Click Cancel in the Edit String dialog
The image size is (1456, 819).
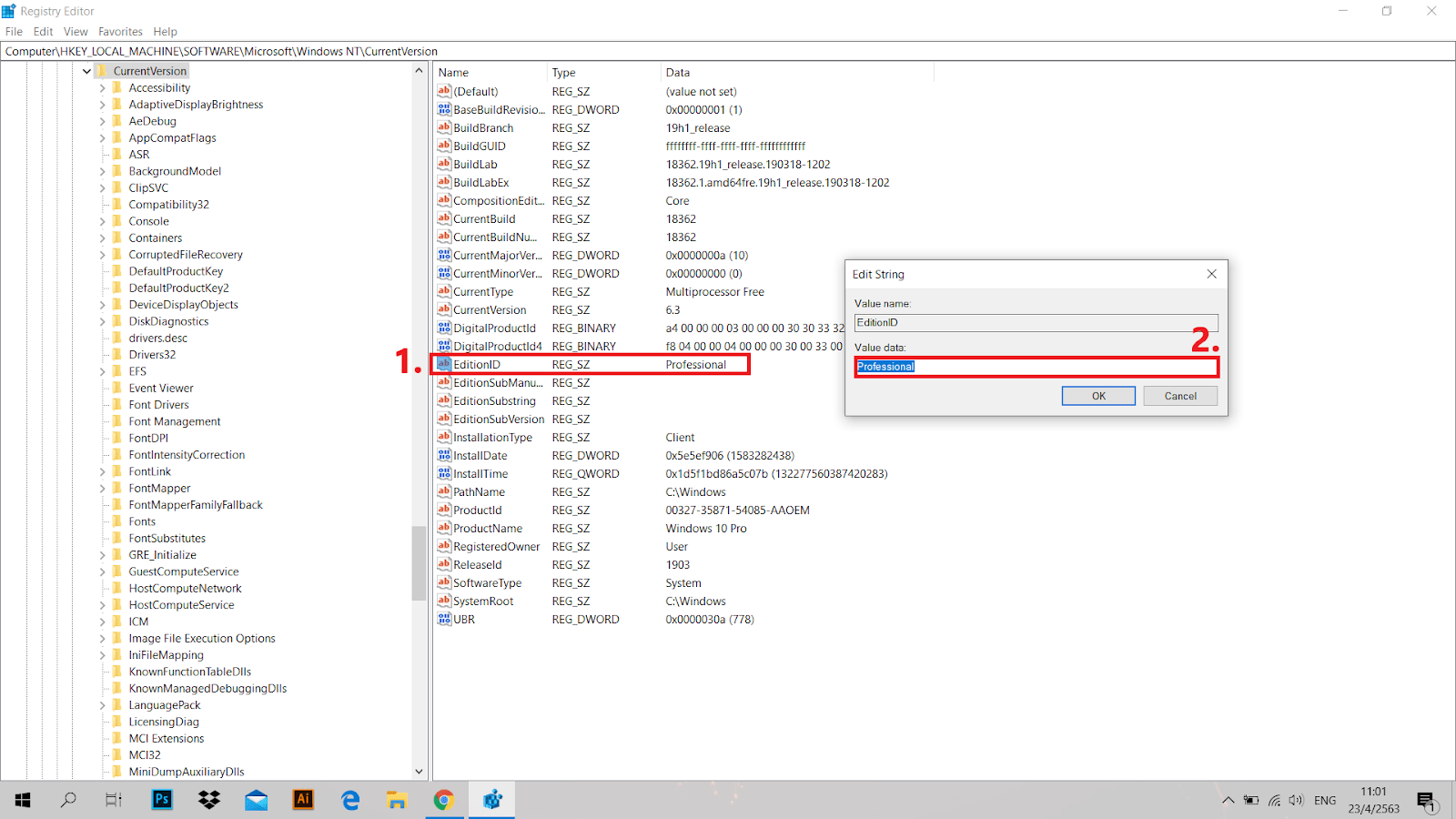[1180, 395]
